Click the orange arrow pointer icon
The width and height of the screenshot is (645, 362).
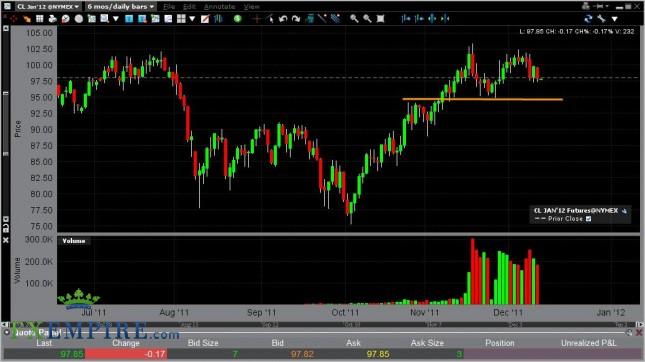[27, 19]
